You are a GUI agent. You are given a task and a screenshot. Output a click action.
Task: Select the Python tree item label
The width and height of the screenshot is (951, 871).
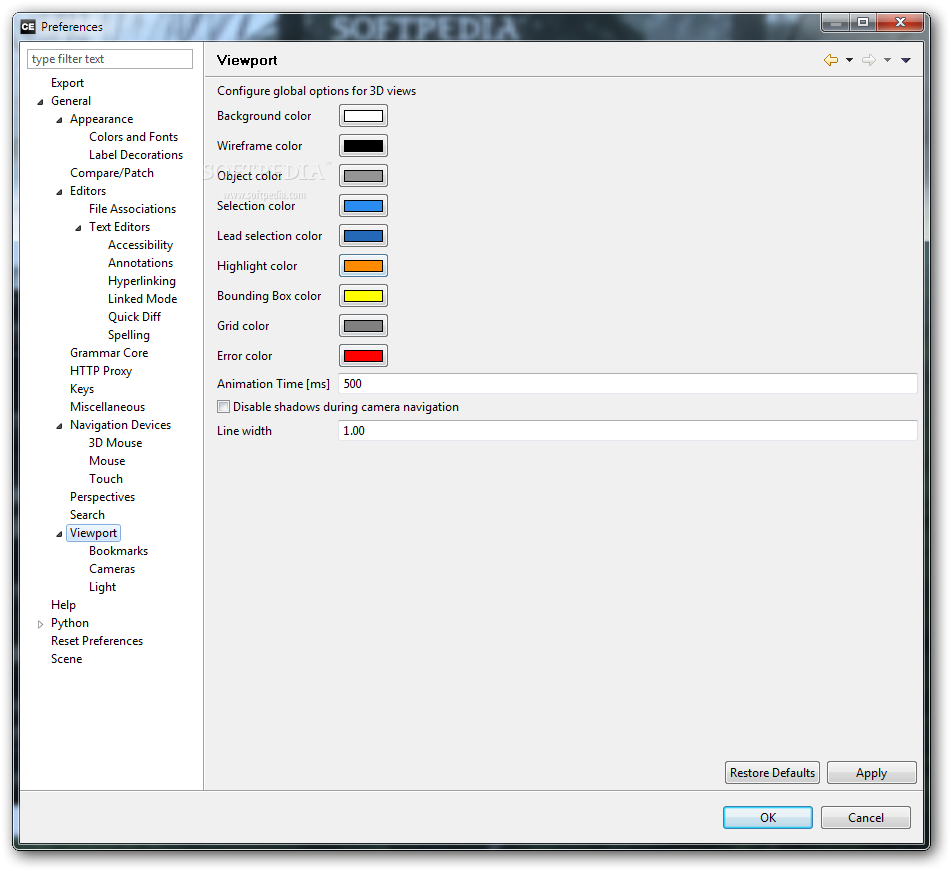click(x=70, y=623)
